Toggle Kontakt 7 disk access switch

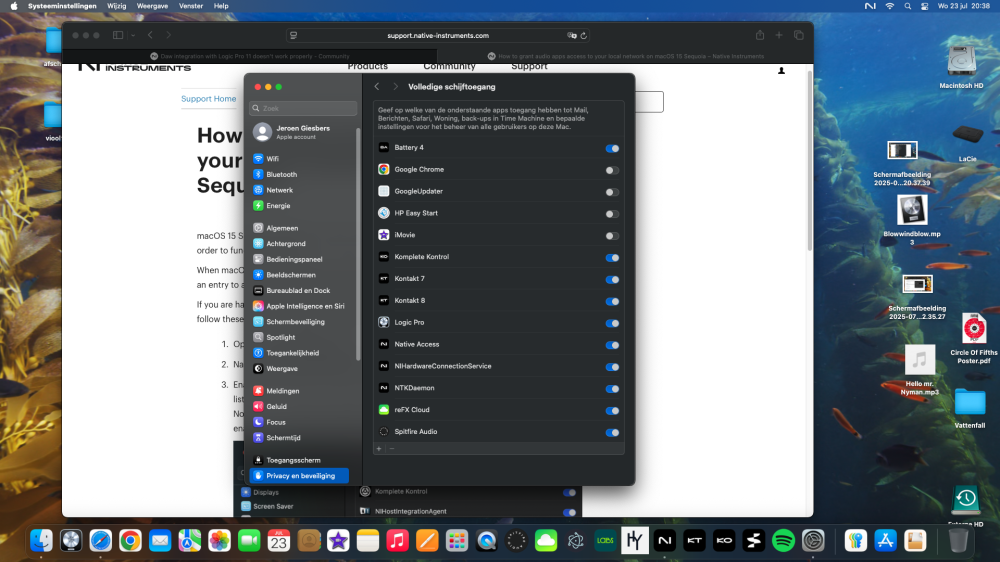[x=612, y=279]
